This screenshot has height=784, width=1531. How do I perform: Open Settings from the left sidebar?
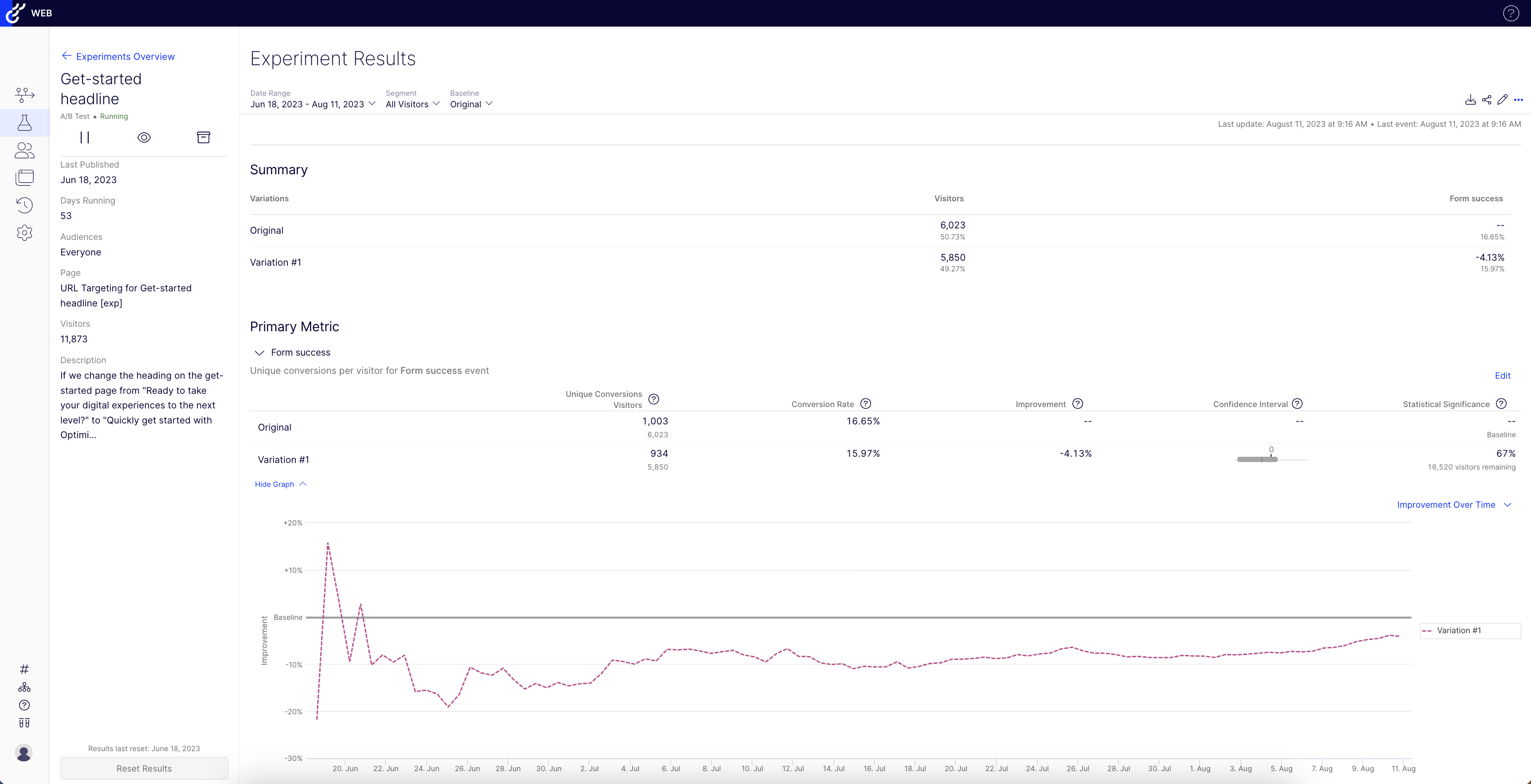point(24,232)
